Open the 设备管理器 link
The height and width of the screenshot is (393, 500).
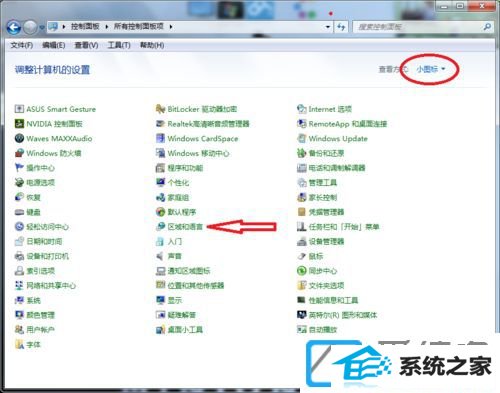[326, 241]
